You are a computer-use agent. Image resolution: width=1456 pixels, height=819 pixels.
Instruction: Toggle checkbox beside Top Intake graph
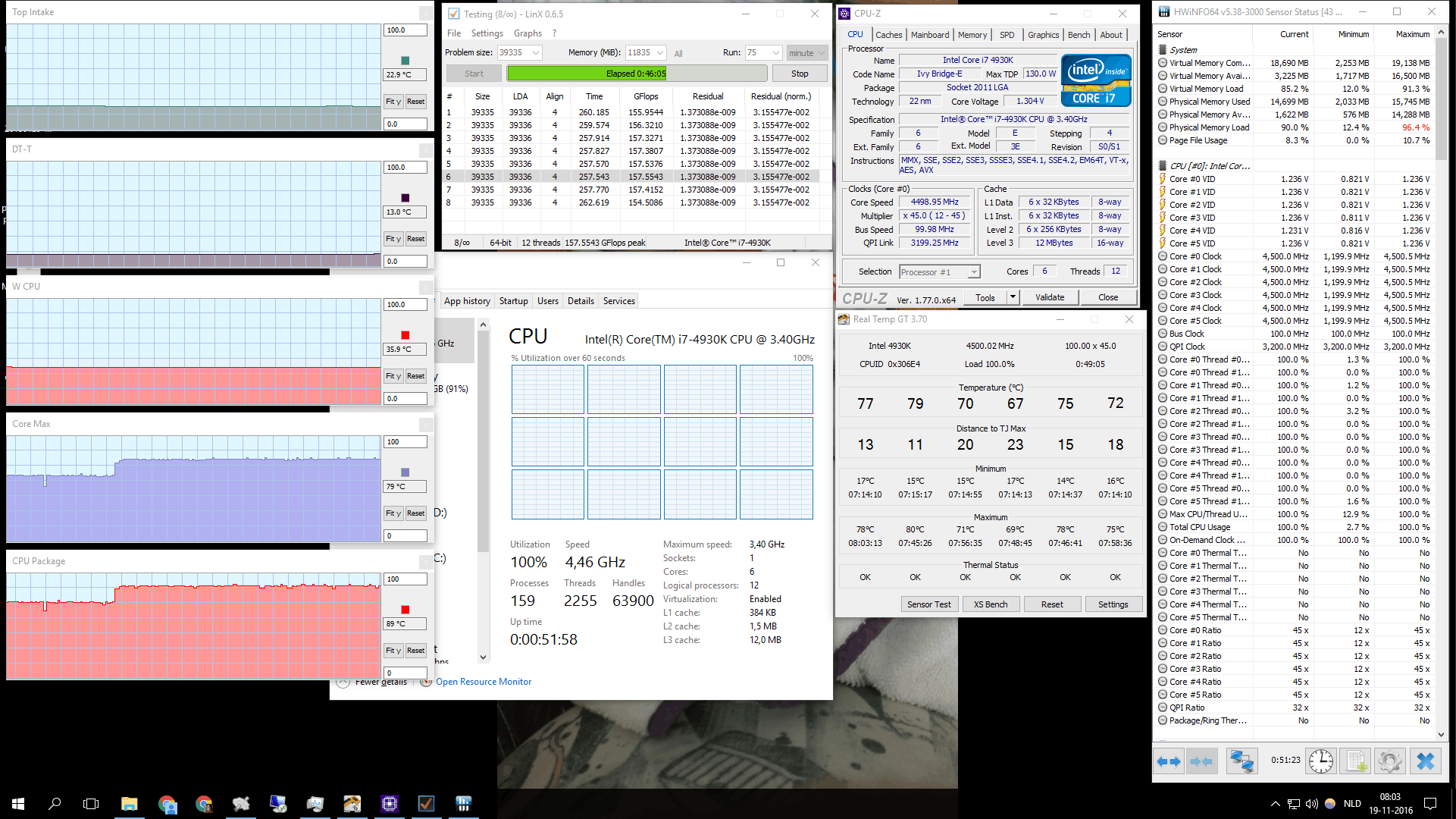(x=426, y=13)
